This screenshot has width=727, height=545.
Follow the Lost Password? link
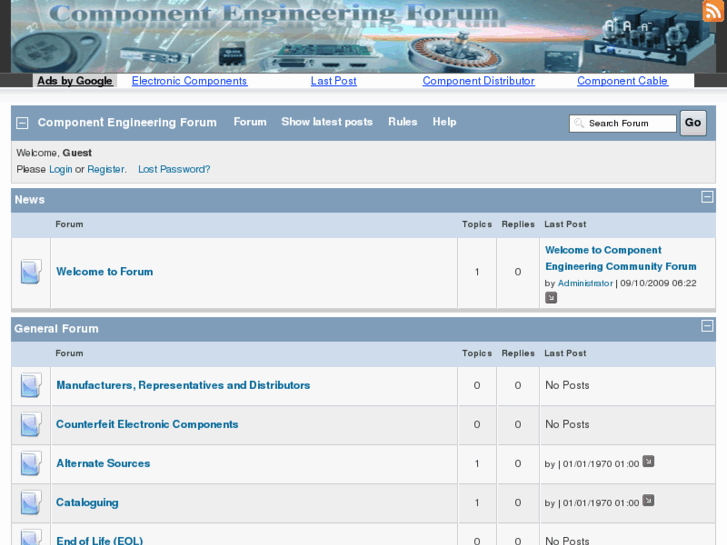[x=174, y=170]
